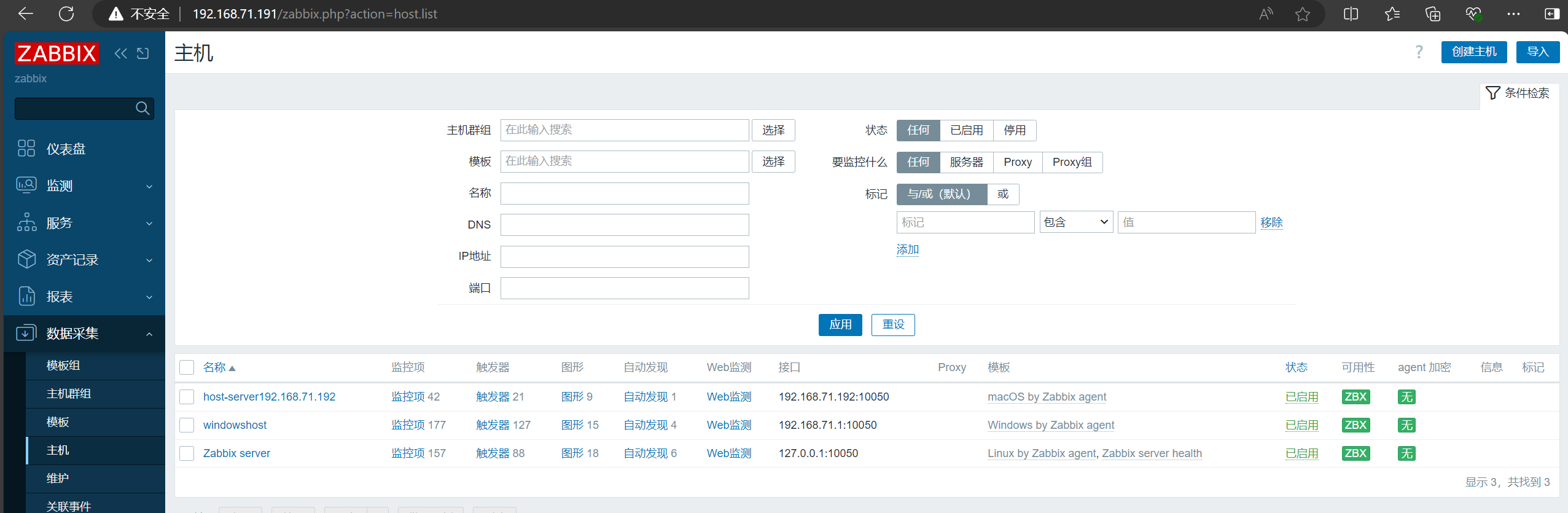This screenshot has height=513, width=1568.
Task: Click the not-secure warning icon
Action: pyautogui.click(x=116, y=14)
